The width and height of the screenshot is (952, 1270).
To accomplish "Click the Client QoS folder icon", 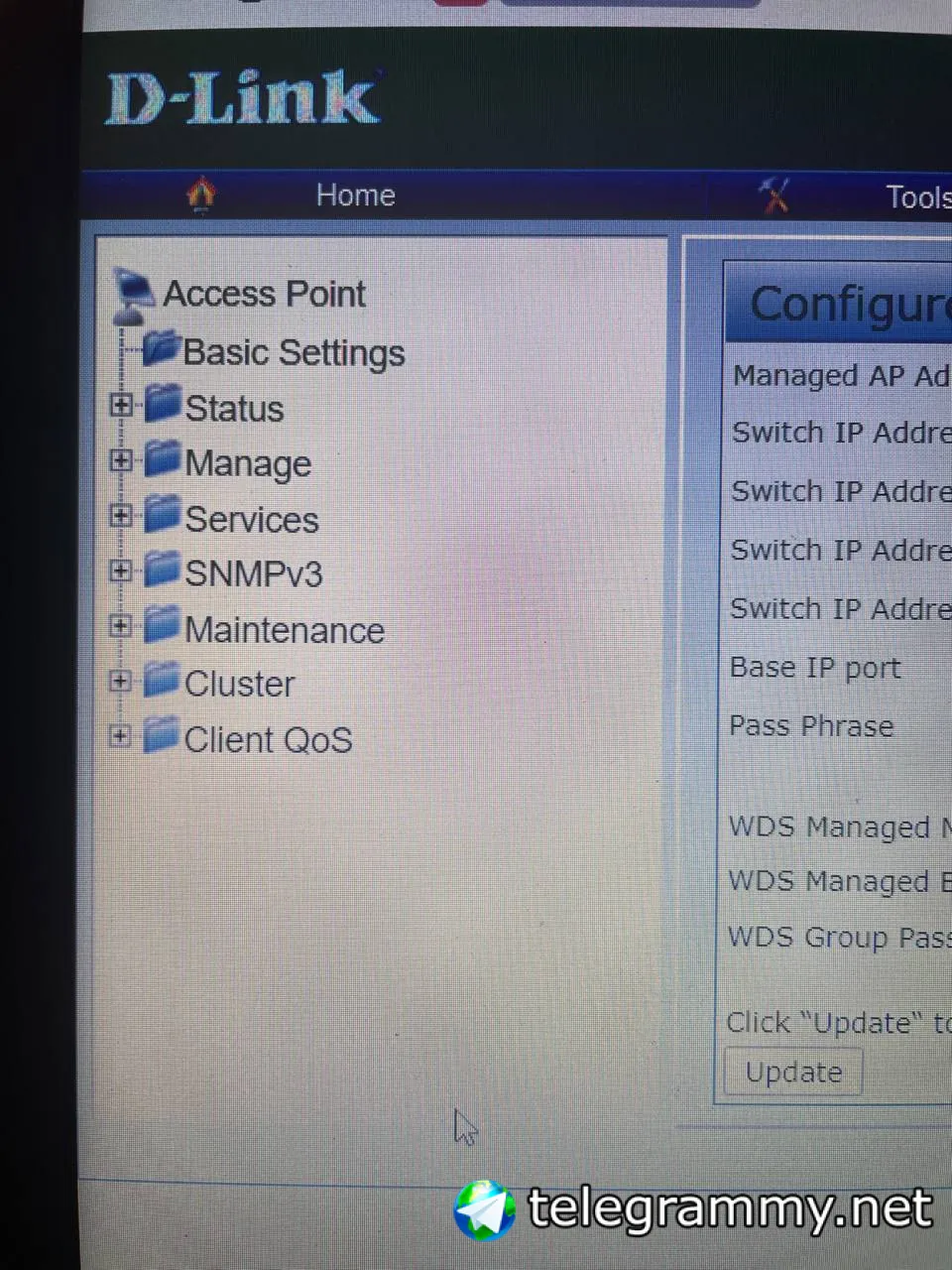I will coord(163,735).
